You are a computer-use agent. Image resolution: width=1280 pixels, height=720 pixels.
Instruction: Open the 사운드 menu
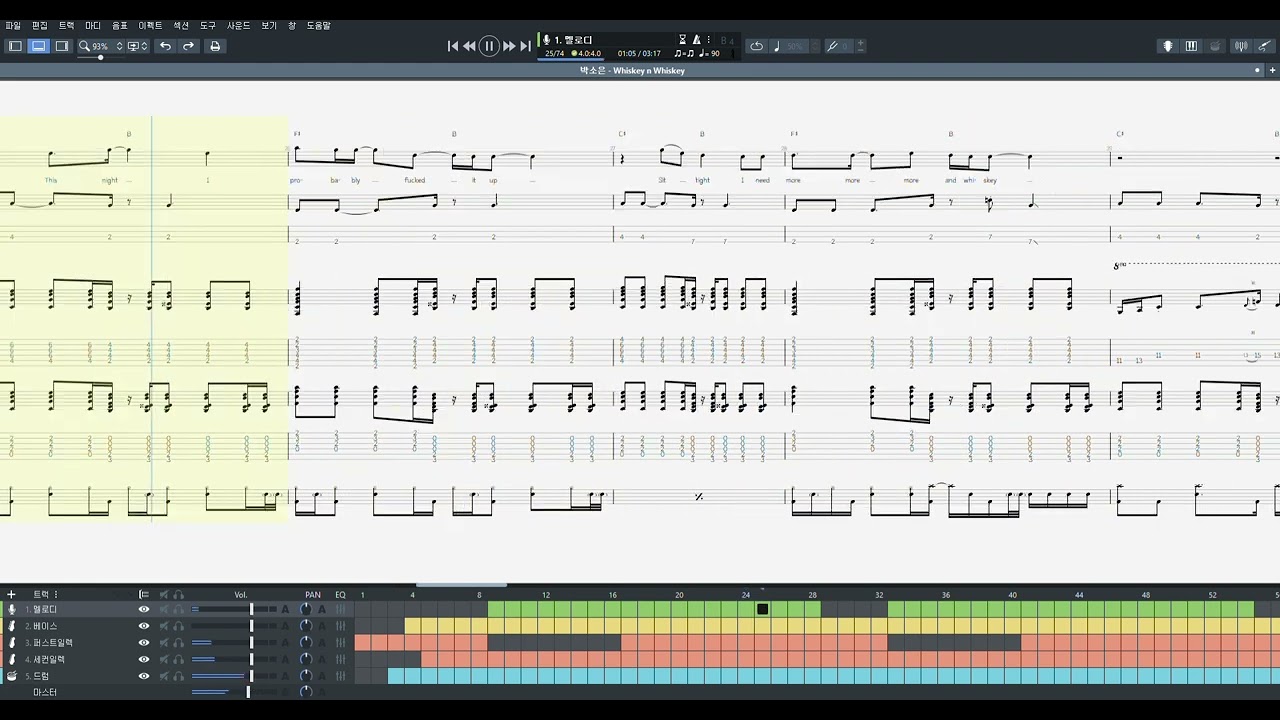click(239, 26)
